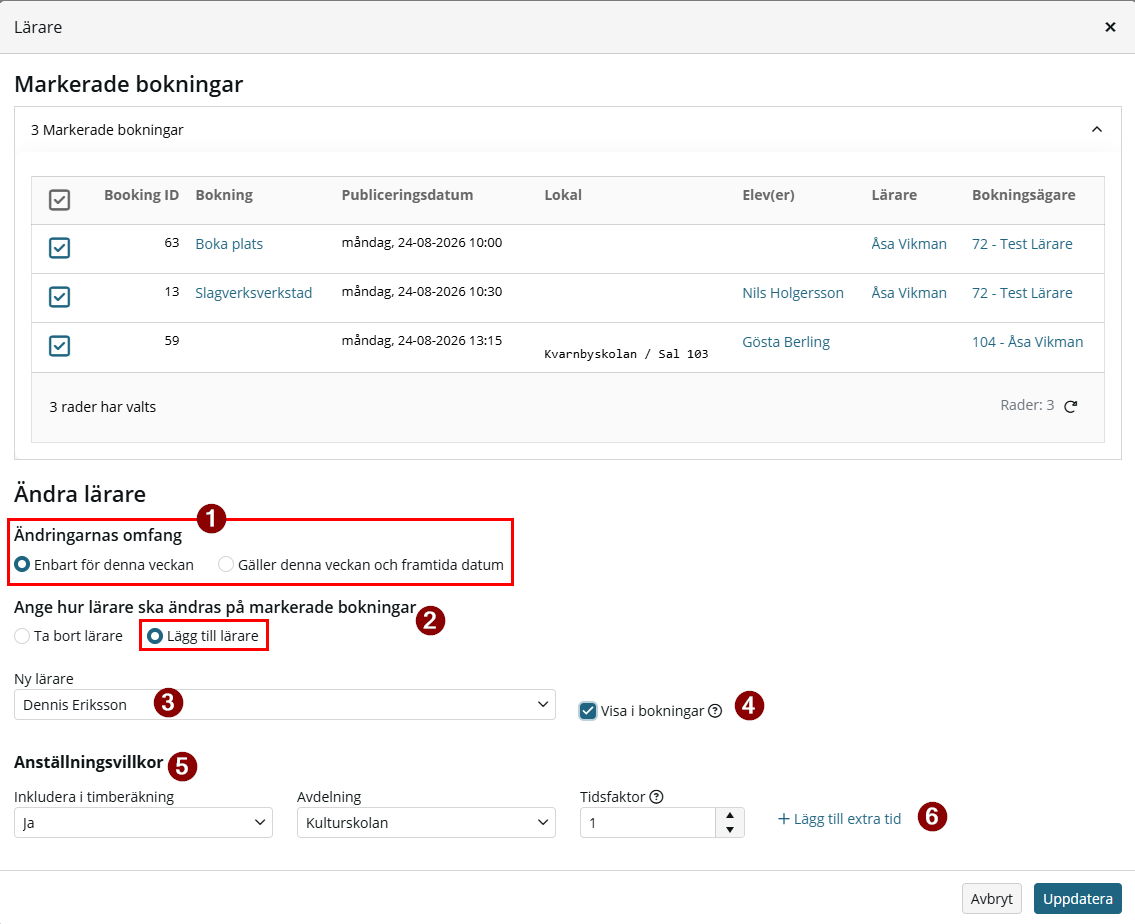Open teacher Åsa Vikman in Slagverksverkstad row

[x=908, y=293]
